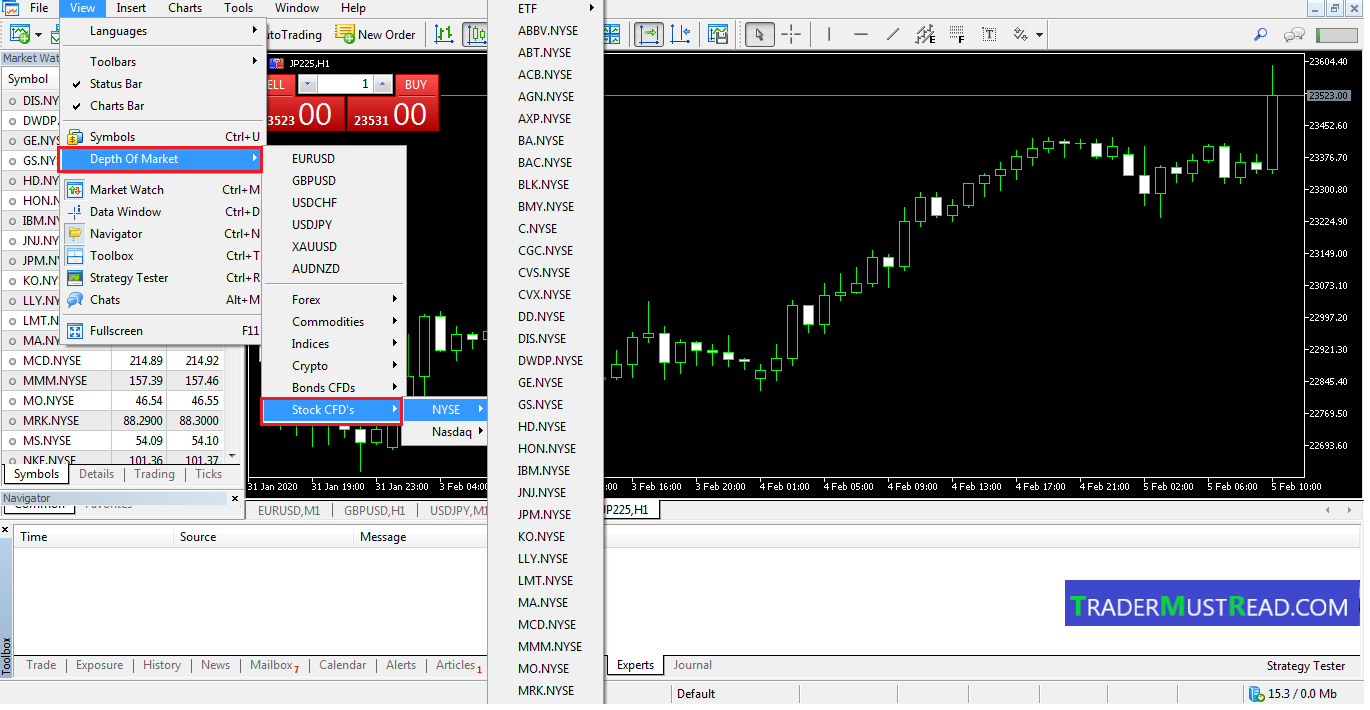Viewport: 1370px width, 710px height.
Task: Open the chat bubbles icon in toolbar
Action: pos(1294,35)
